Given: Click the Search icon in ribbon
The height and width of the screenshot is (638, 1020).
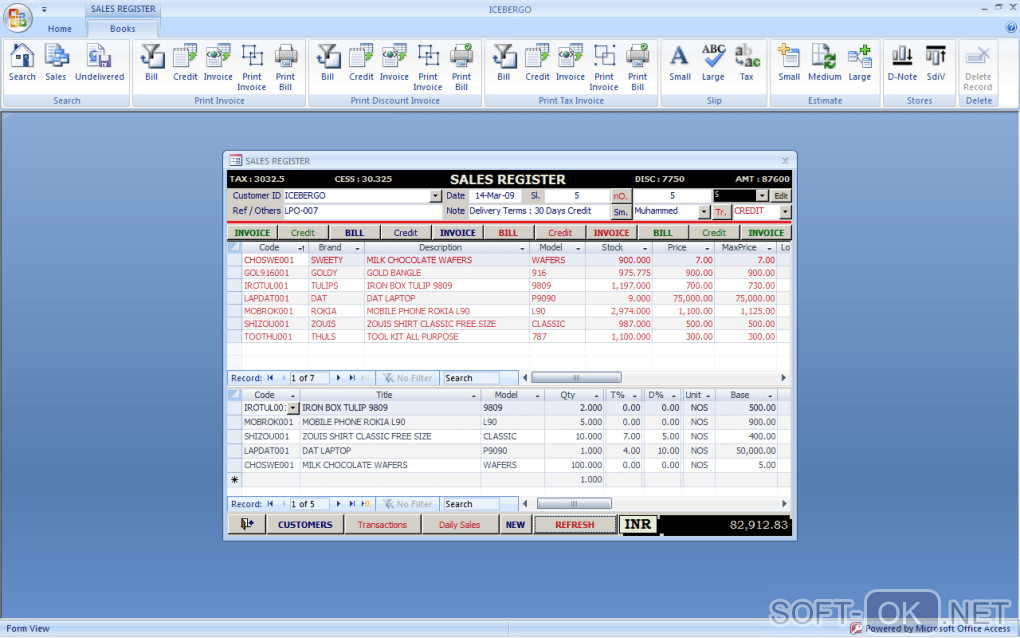Looking at the screenshot, I should click(x=22, y=63).
